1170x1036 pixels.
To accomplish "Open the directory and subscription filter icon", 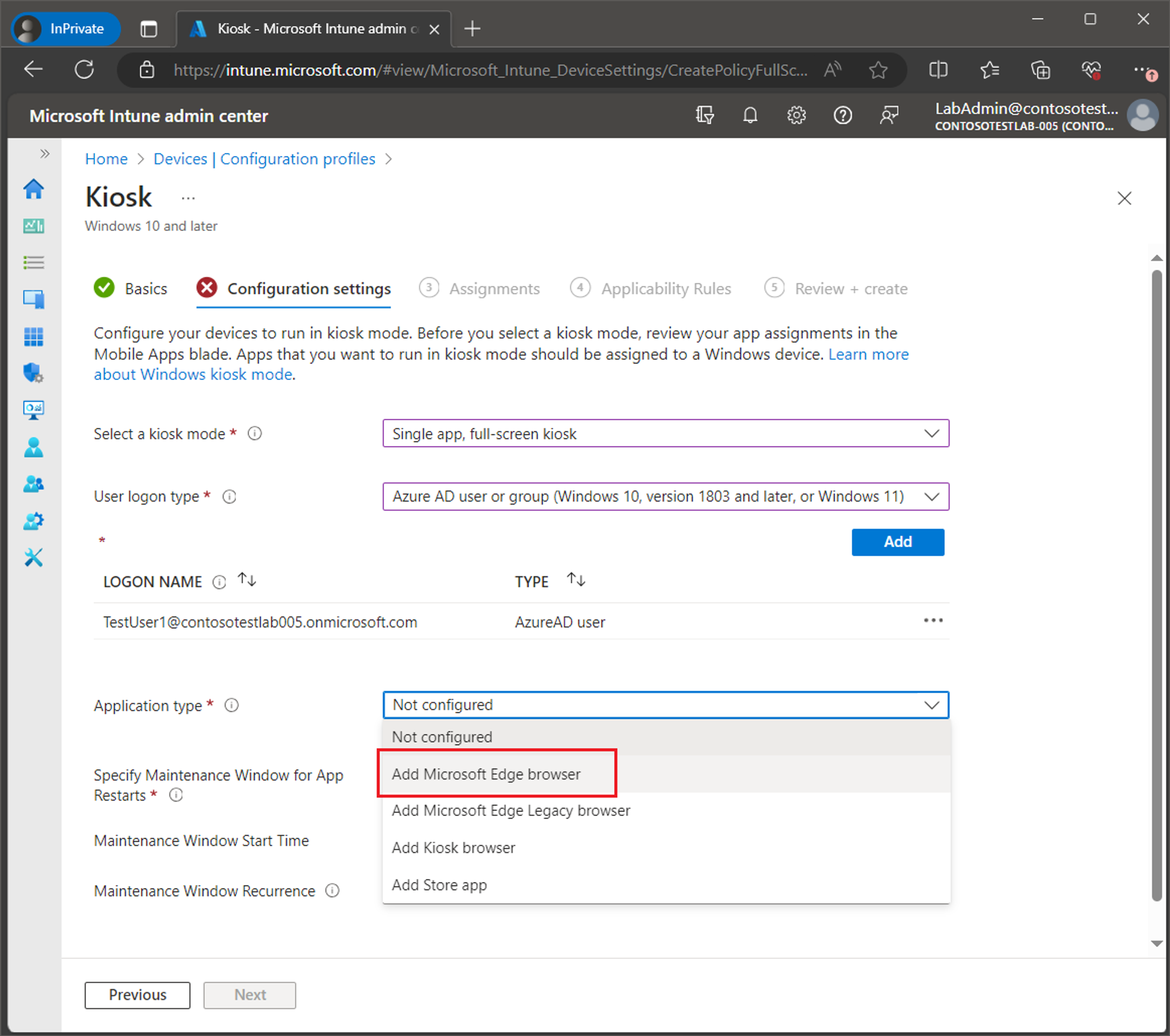I will [x=704, y=115].
